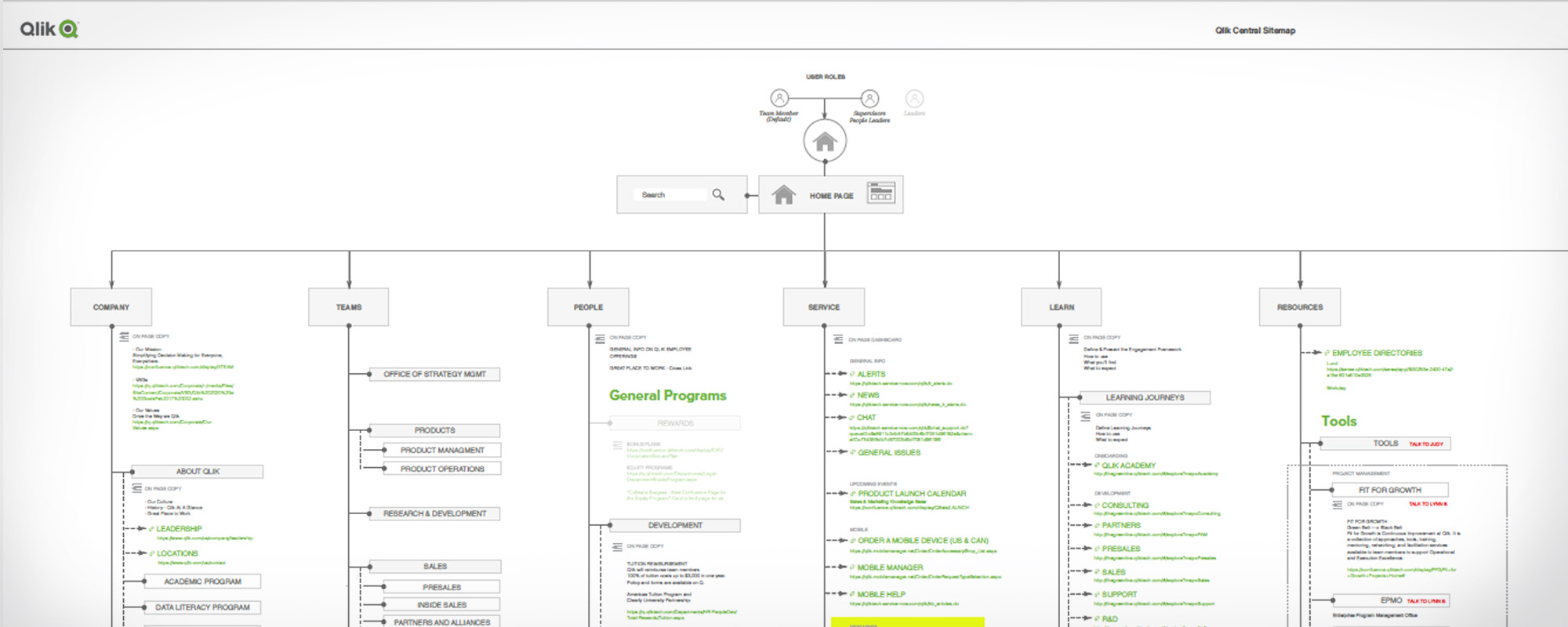Click the On Page Copy icon under People
The image size is (1568, 627).
(x=600, y=339)
